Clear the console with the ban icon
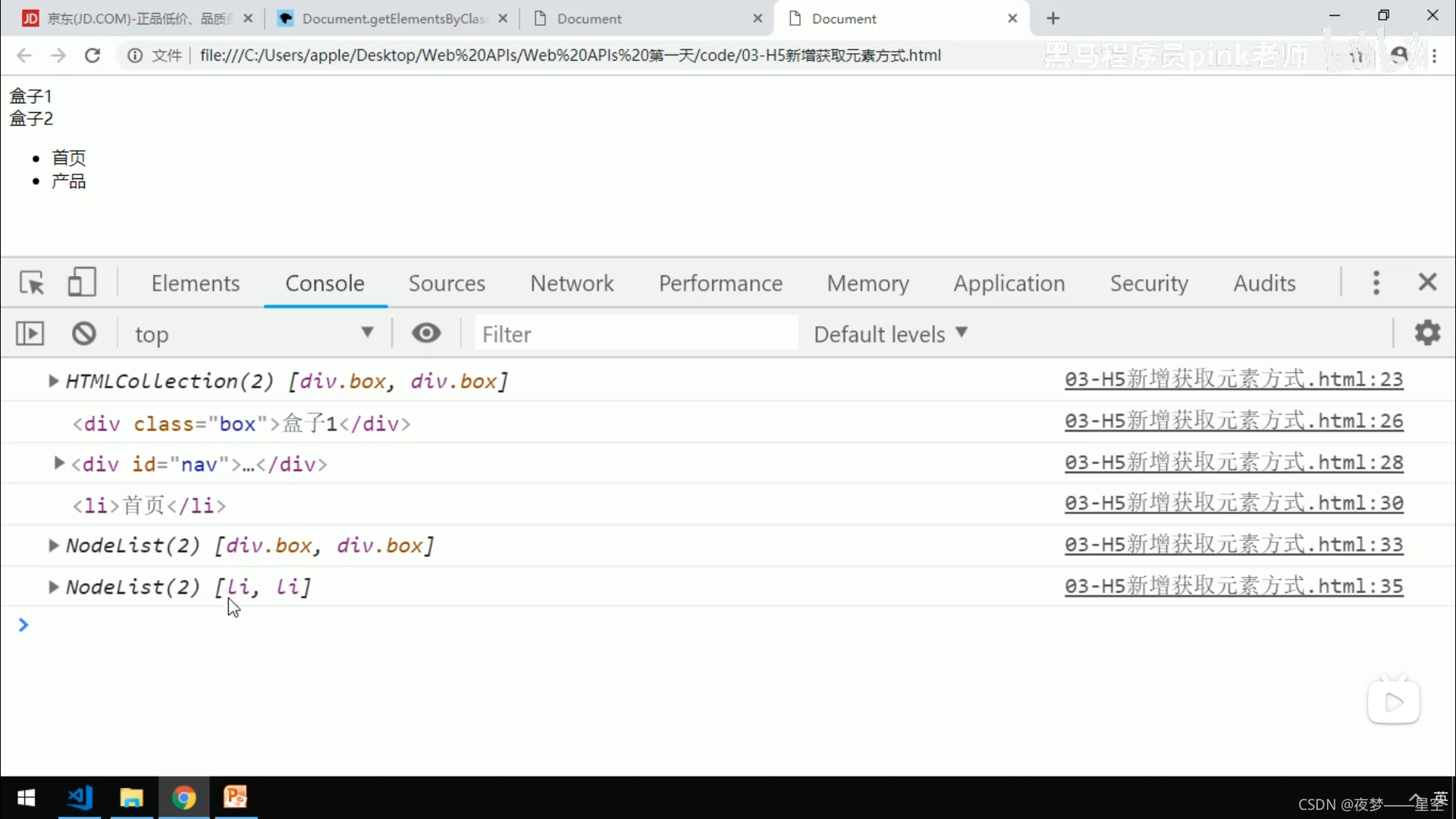Viewport: 1456px width, 819px height. (84, 334)
